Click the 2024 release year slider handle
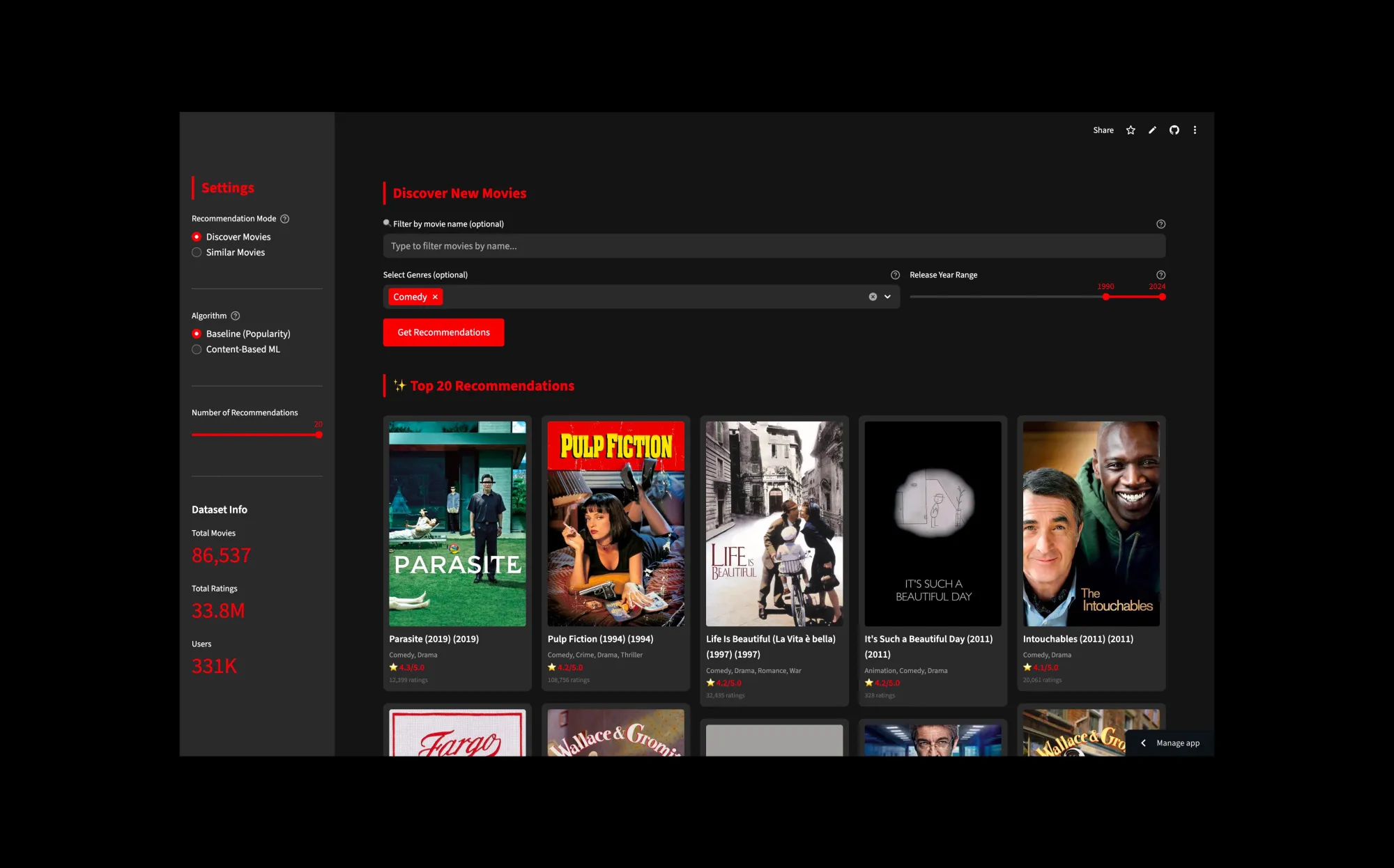 [1162, 297]
